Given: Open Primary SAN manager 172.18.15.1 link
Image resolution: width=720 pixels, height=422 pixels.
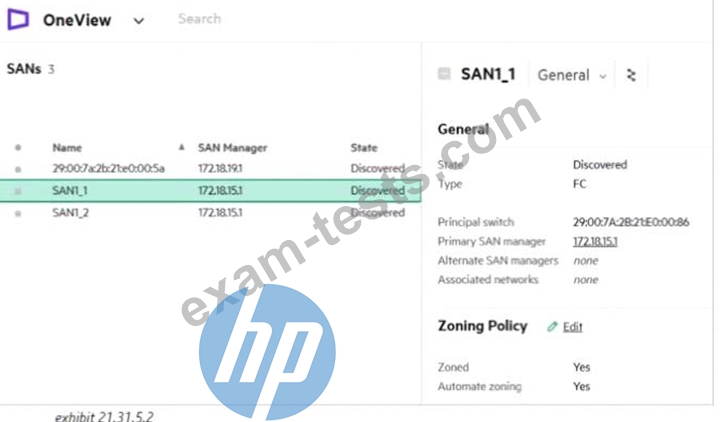Looking at the screenshot, I should coord(595,241).
